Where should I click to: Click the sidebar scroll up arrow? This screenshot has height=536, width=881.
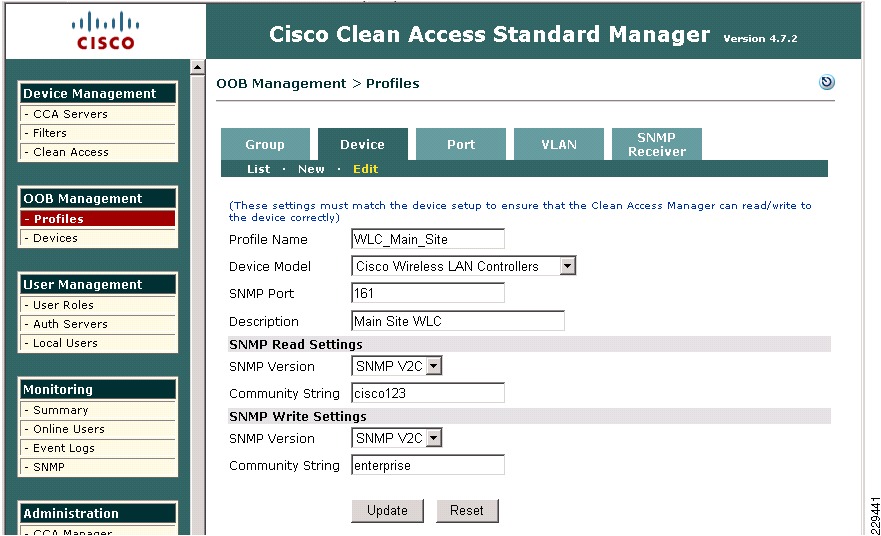tap(197, 68)
